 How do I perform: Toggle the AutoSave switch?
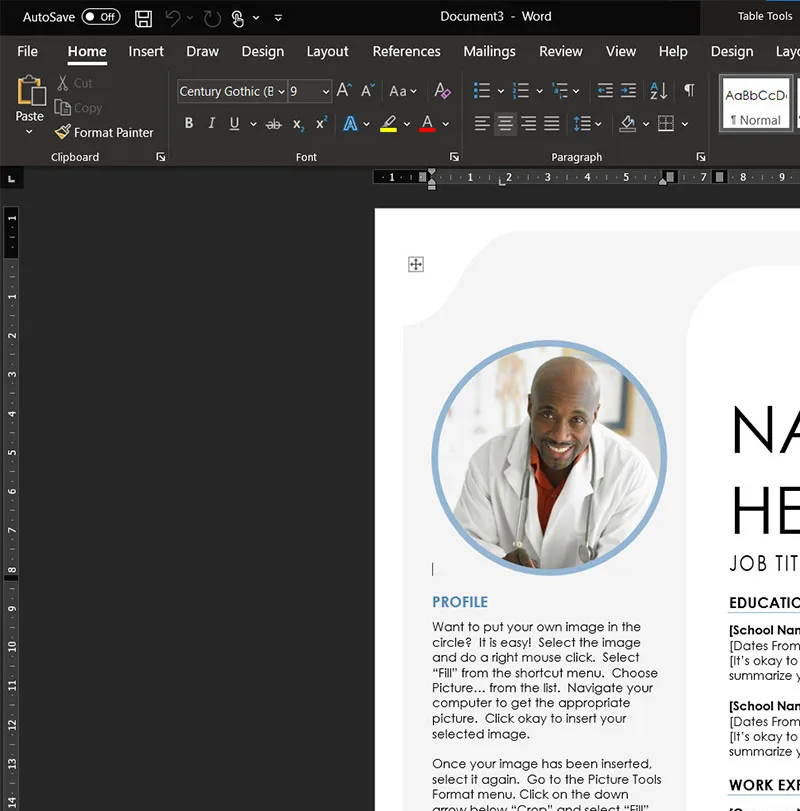coord(101,17)
